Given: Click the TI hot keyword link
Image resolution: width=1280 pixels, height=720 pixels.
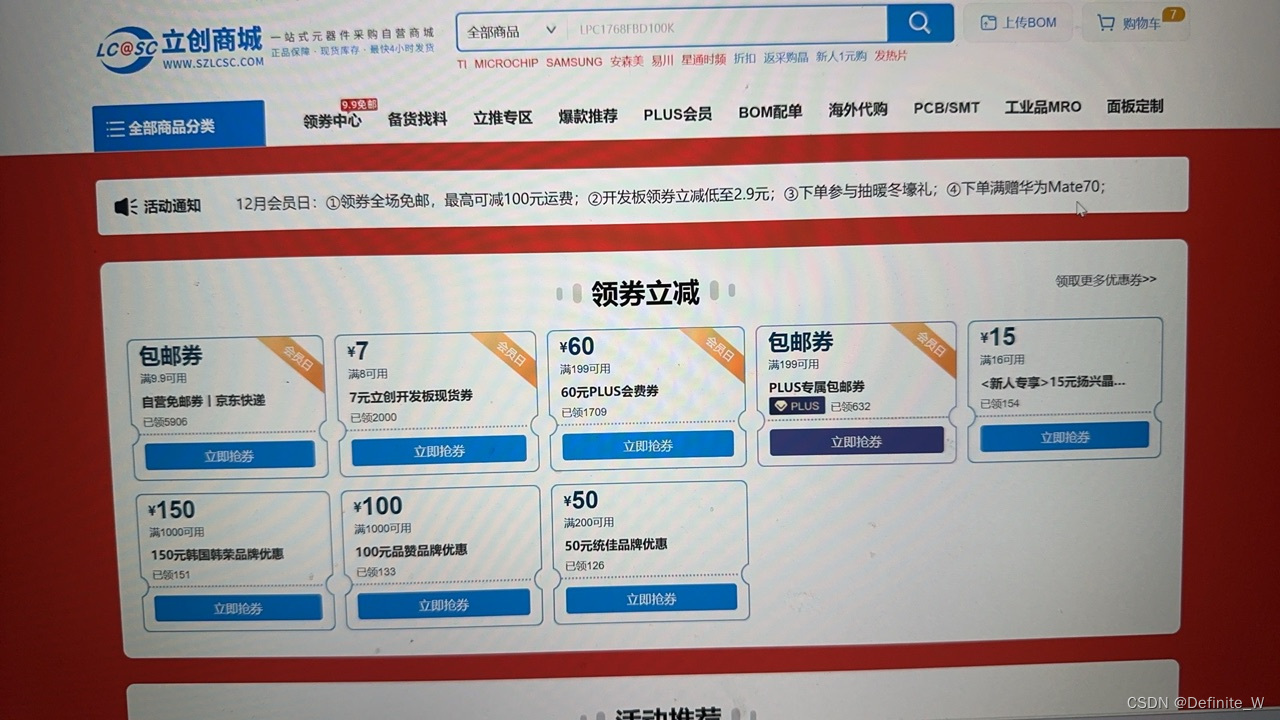Looking at the screenshot, I should pyautogui.click(x=462, y=63).
